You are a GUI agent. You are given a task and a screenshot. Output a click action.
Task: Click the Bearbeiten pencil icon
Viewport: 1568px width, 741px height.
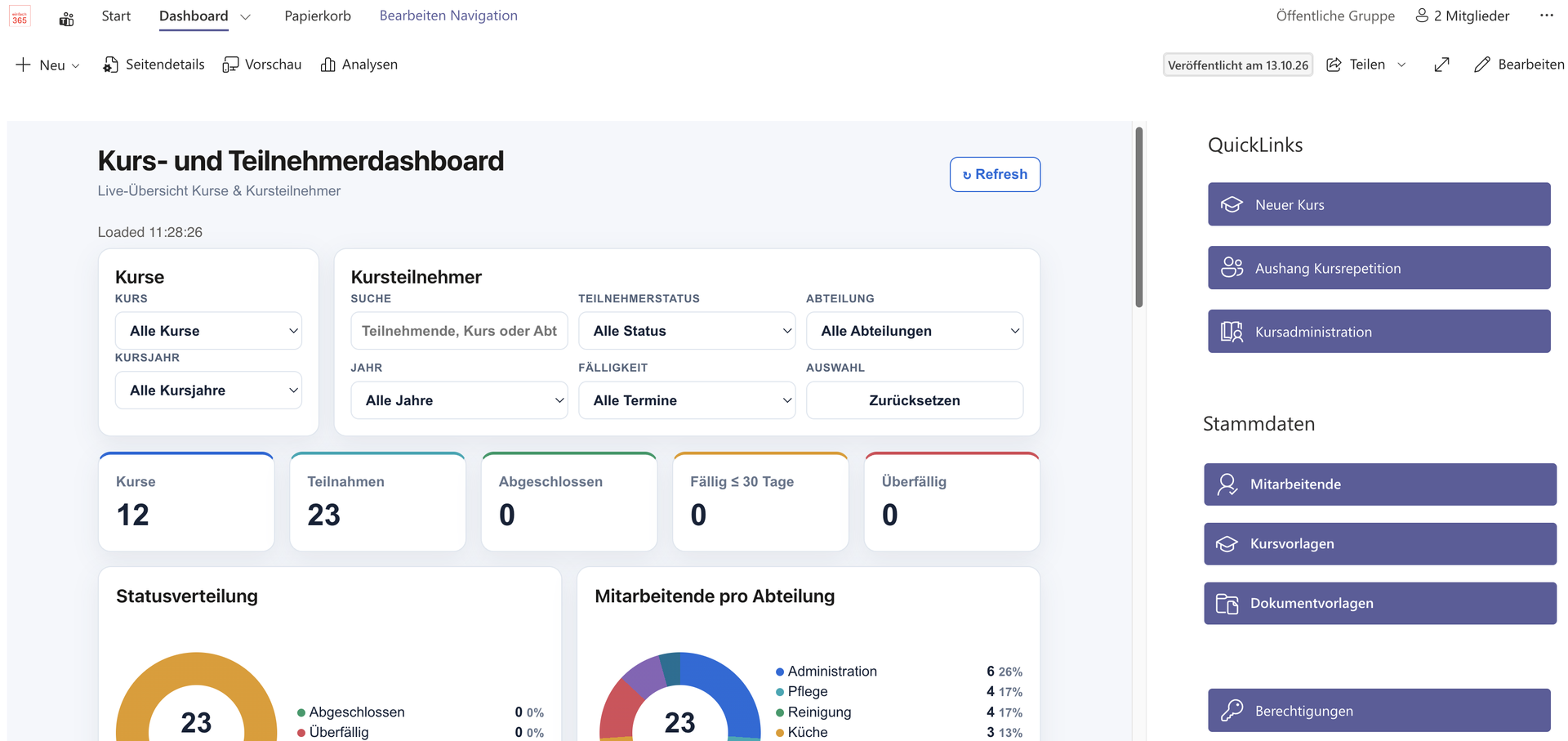pyautogui.click(x=1482, y=65)
